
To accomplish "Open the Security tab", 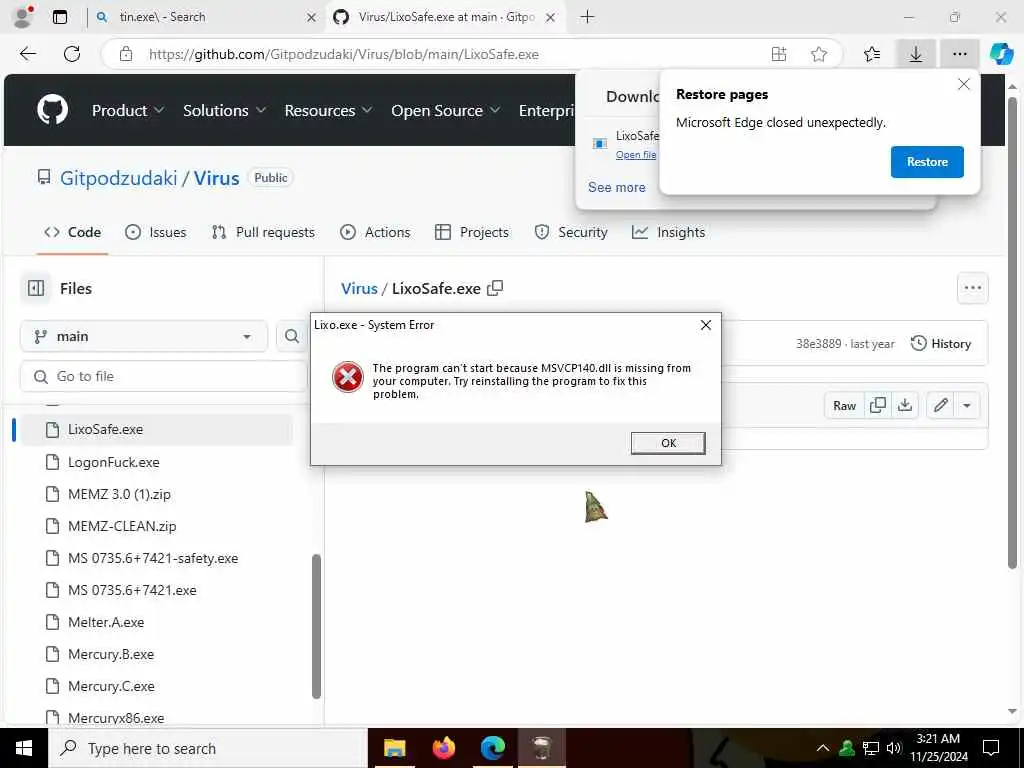I will (571, 232).
